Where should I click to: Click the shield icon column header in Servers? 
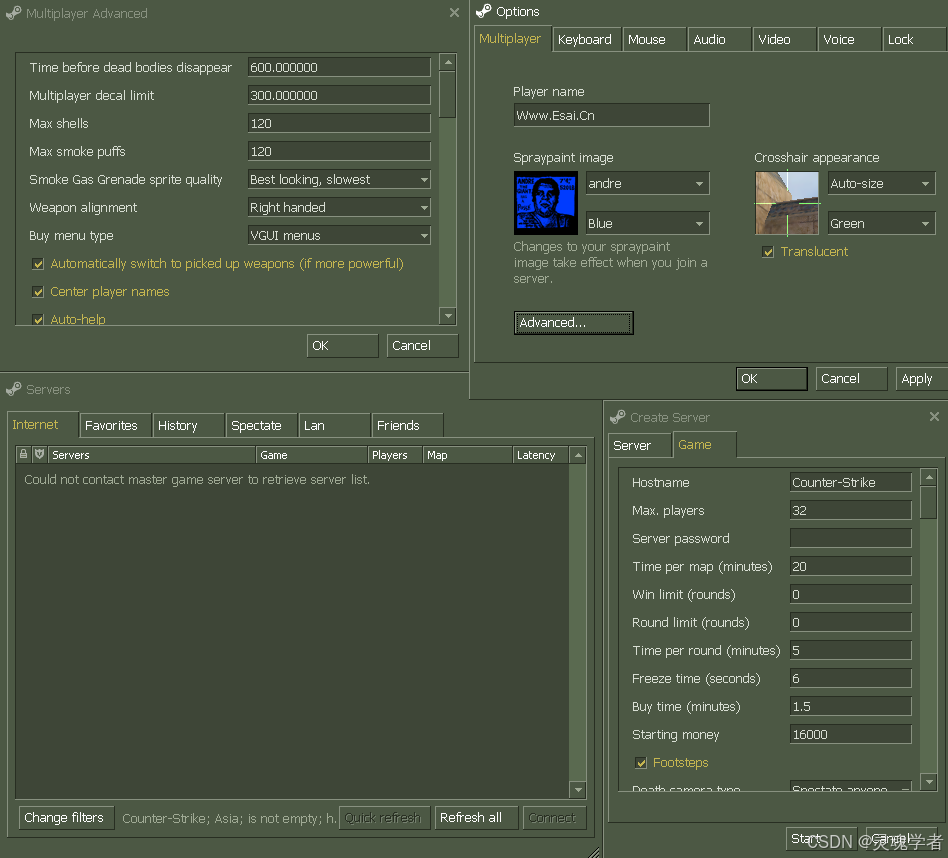(39, 454)
